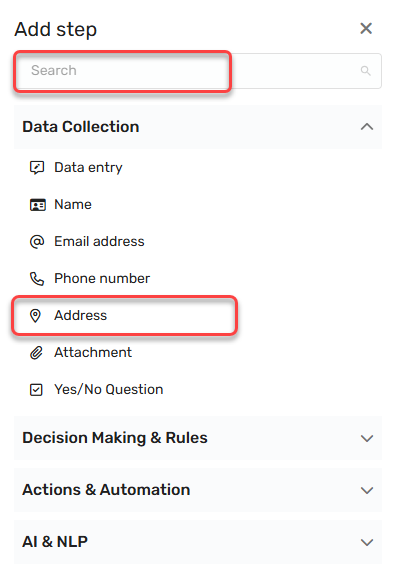Click the Data entry chat icon

point(37,168)
